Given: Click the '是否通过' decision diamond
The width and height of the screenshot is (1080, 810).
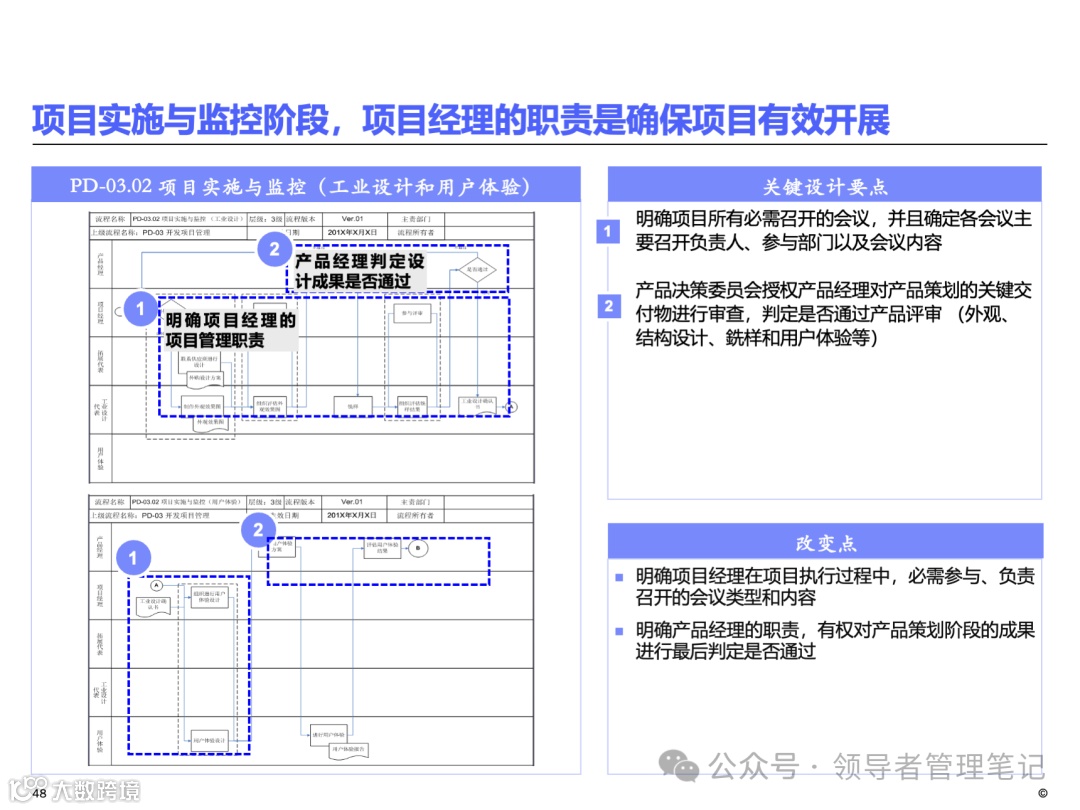Looking at the screenshot, I should point(477,269).
